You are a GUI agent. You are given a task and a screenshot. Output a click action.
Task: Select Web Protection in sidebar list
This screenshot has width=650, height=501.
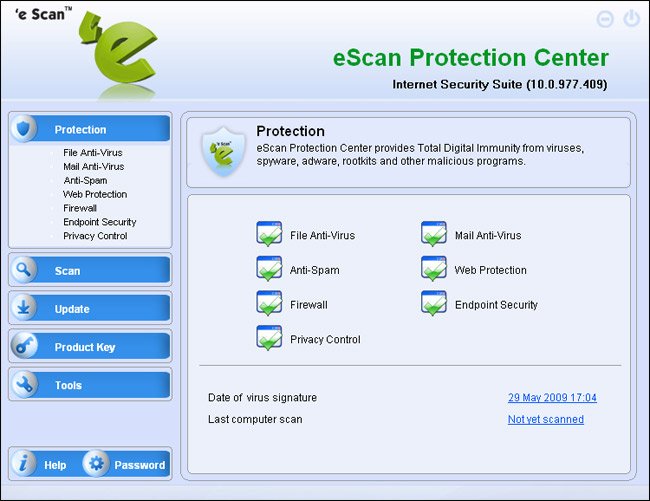(x=95, y=194)
